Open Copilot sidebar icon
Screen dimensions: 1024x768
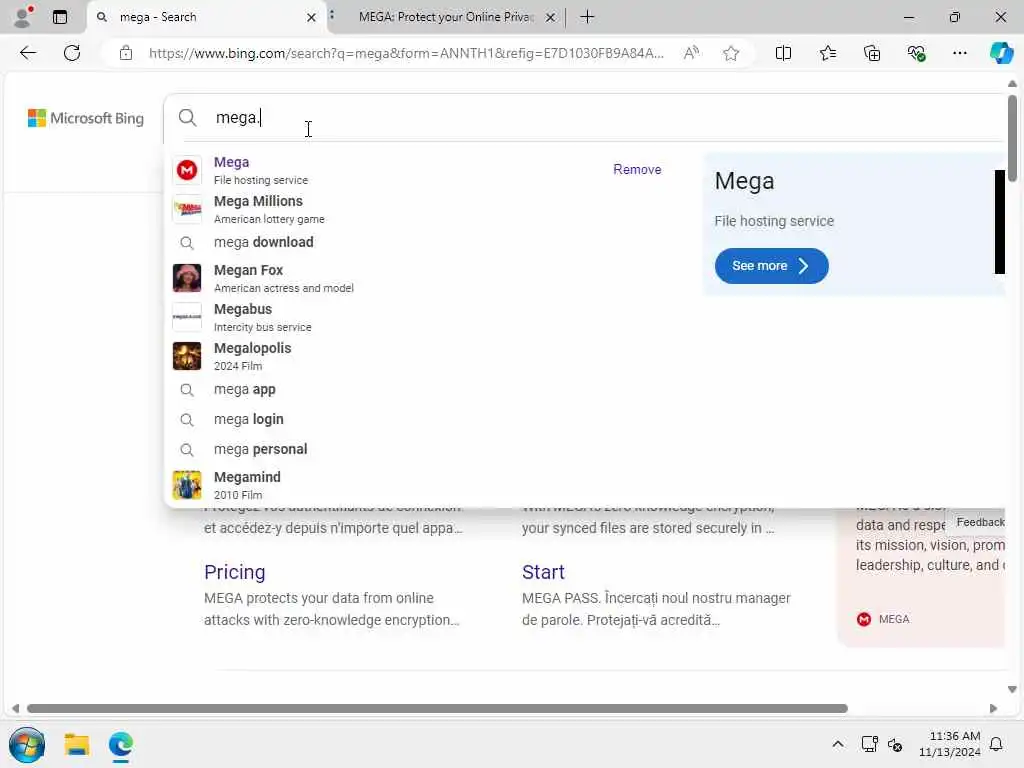(1001, 53)
